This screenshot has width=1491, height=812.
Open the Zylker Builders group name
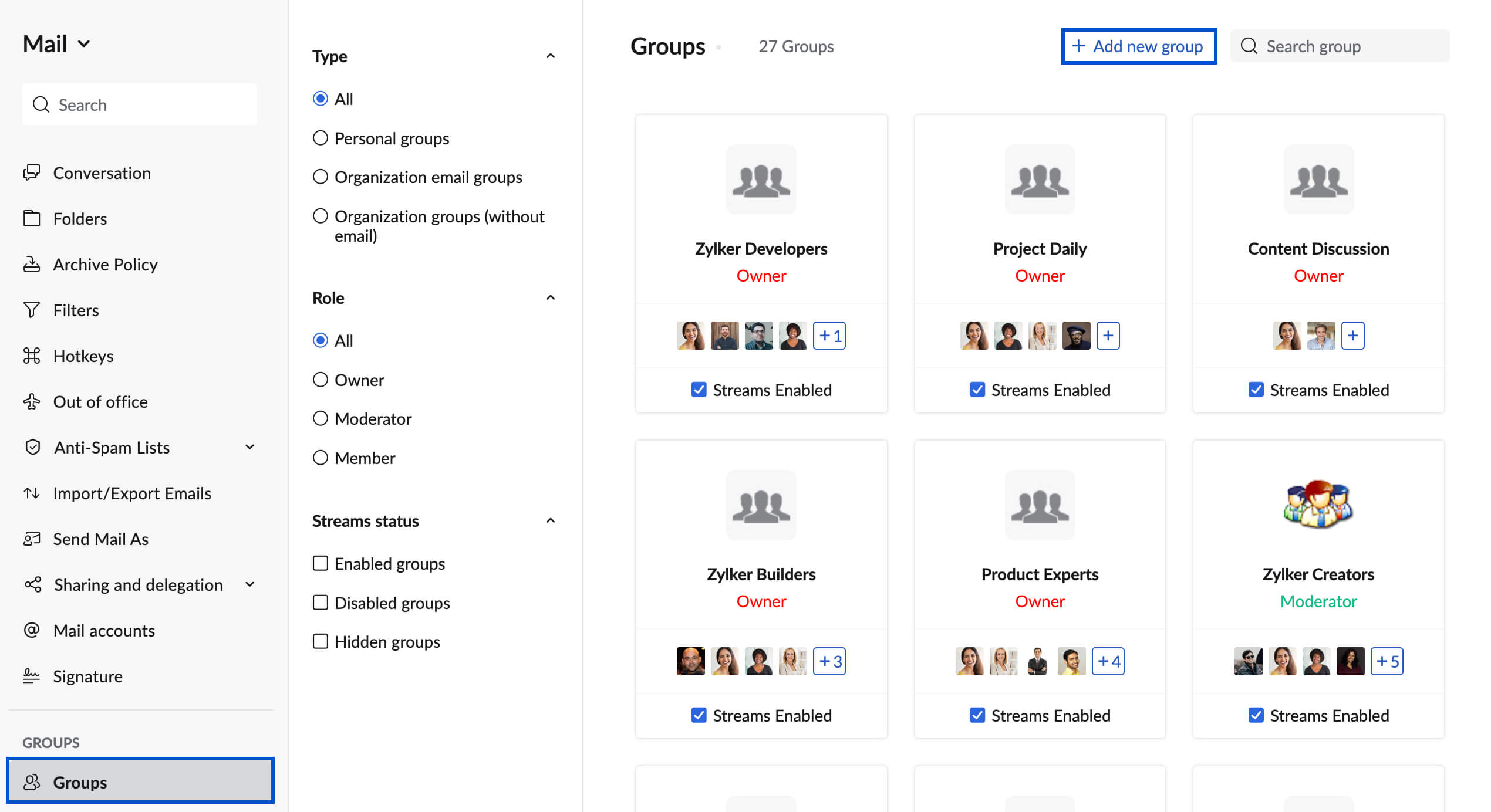(x=761, y=574)
